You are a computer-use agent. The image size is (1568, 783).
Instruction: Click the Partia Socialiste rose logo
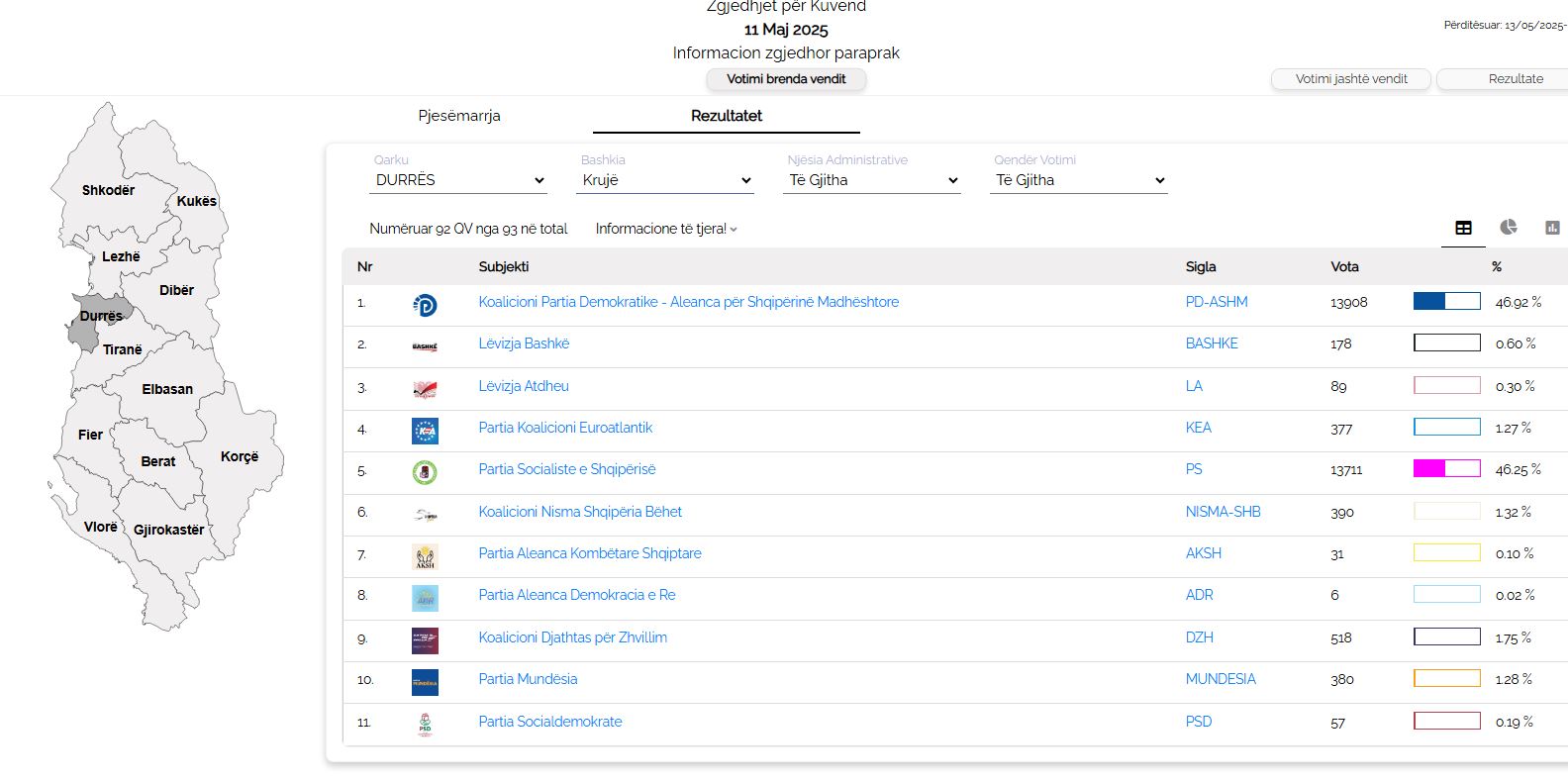click(425, 472)
